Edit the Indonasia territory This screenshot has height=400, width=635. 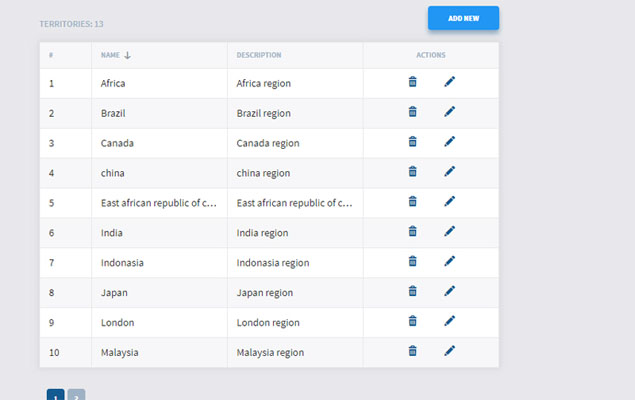tap(449, 262)
